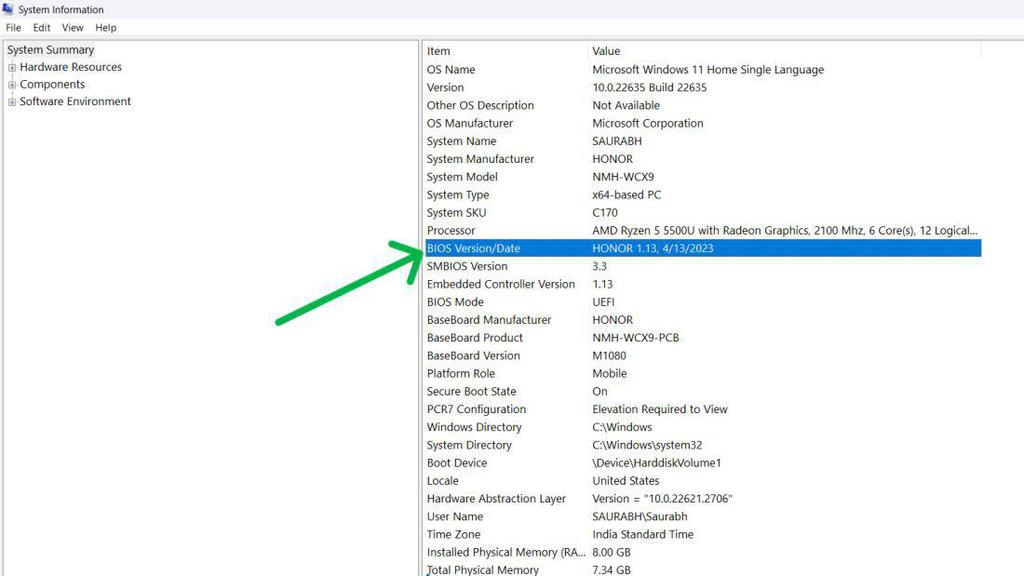Select the System Manufacturer row
The width and height of the screenshot is (1024, 576).
click(x=703, y=159)
